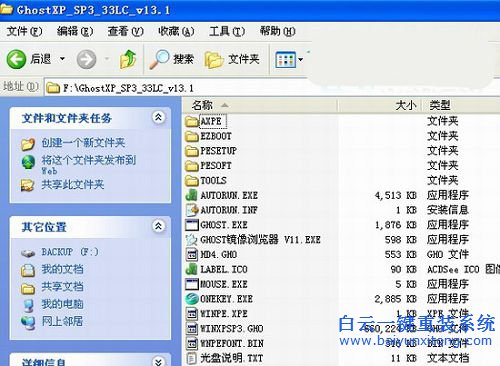Image resolution: width=500 pixels, height=366 pixels.
Task: Click 共享此文件夹 link
Action: click(73, 184)
